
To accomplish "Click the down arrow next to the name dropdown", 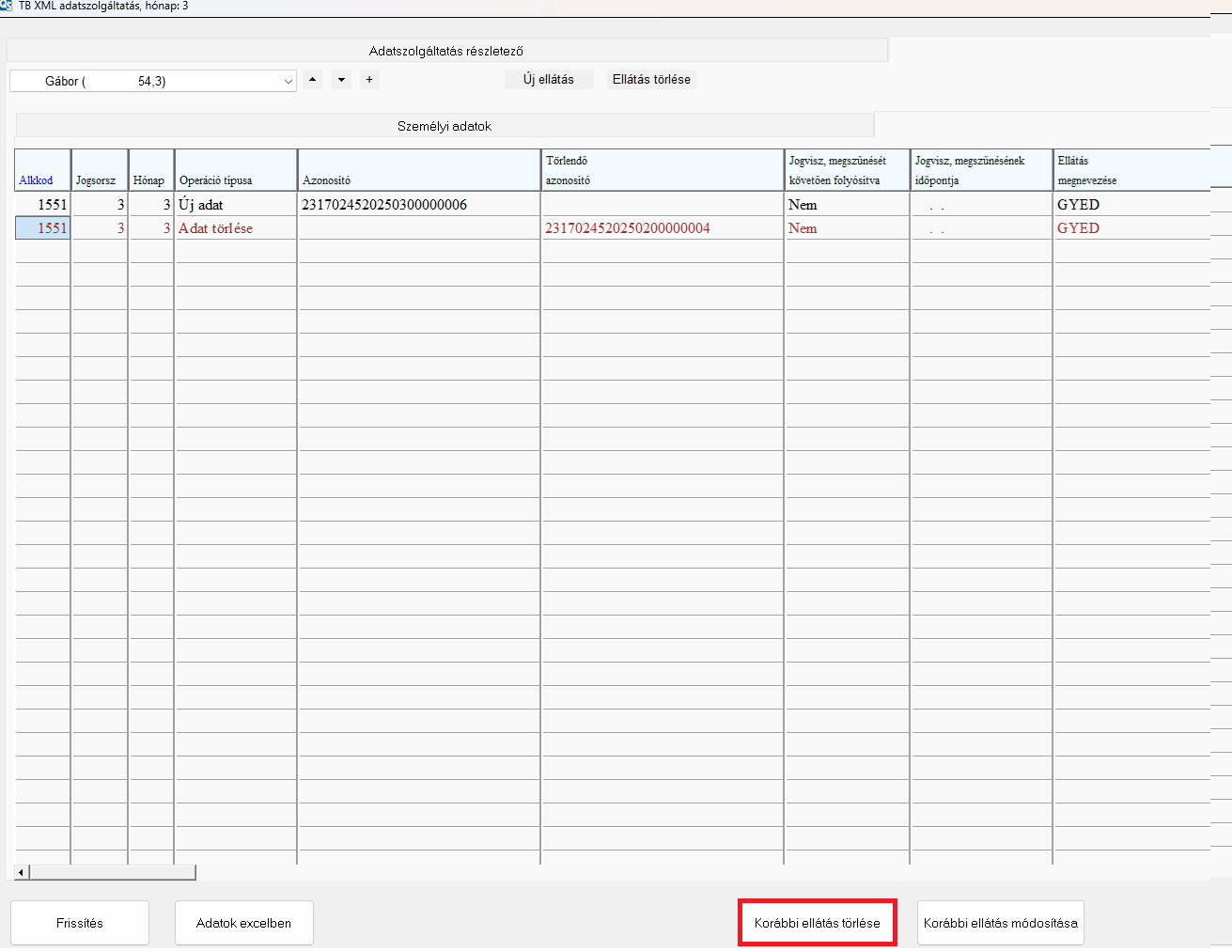I will tap(341, 80).
